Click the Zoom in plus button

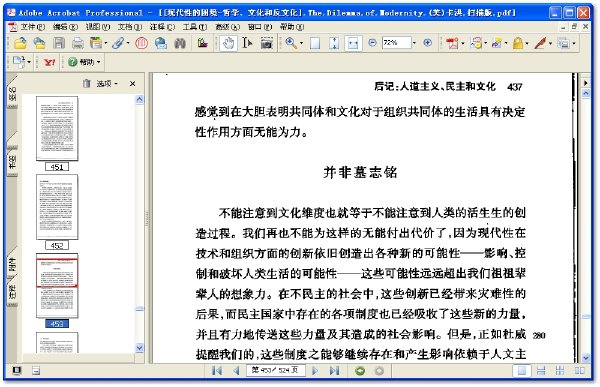pos(428,43)
